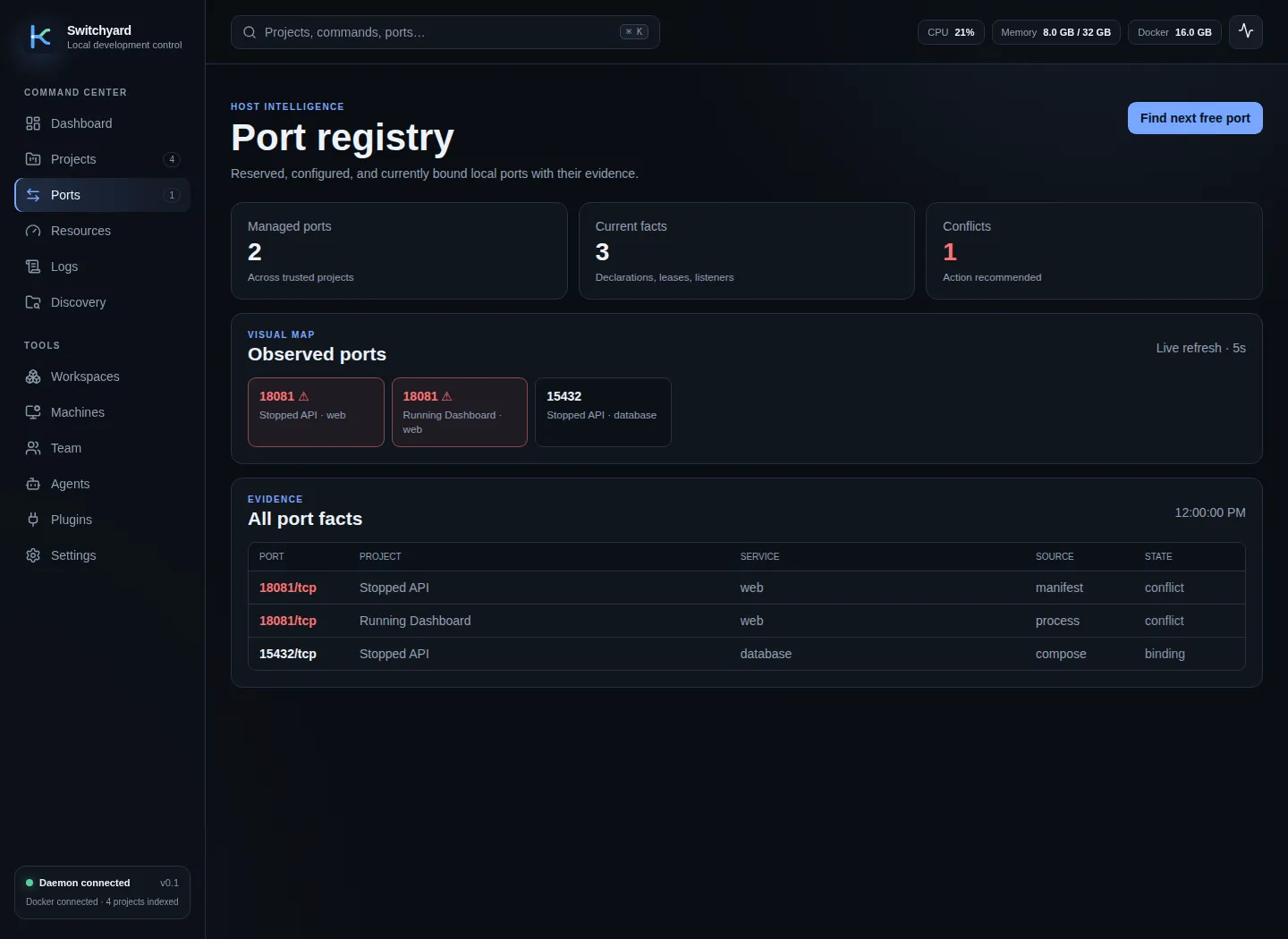Select 18081 Running Dashboard port card
This screenshot has height=939, width=1288.
click(x=460, y=412)
